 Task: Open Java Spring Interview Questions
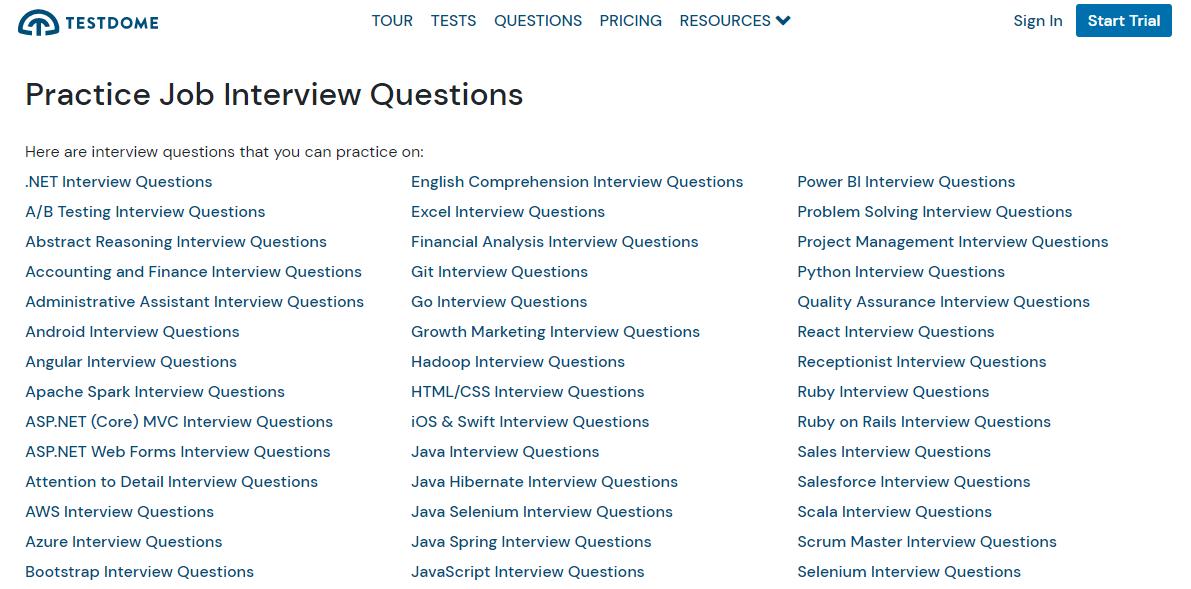point(531,542)
